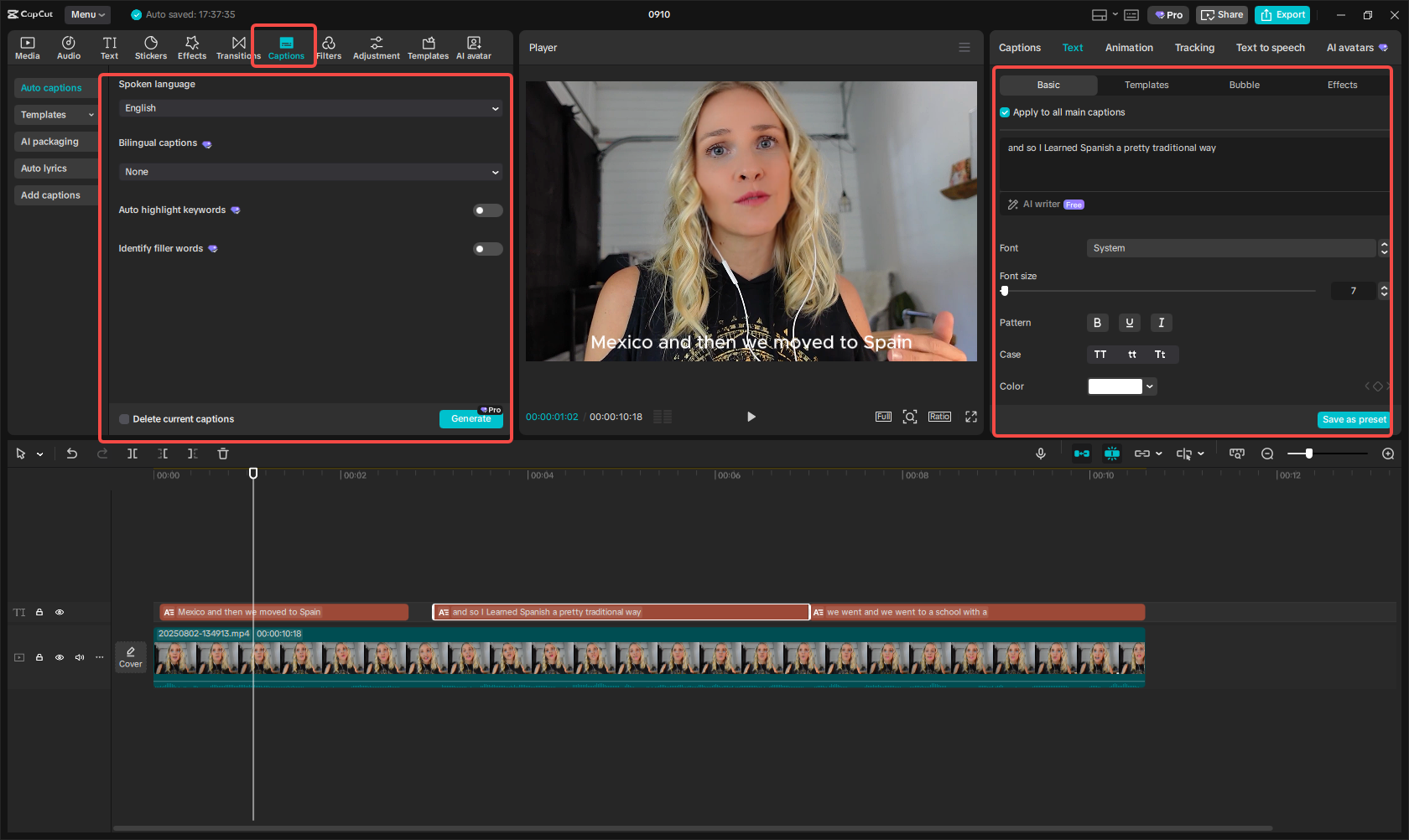Click the Cover edit icon

coord(131,656)
